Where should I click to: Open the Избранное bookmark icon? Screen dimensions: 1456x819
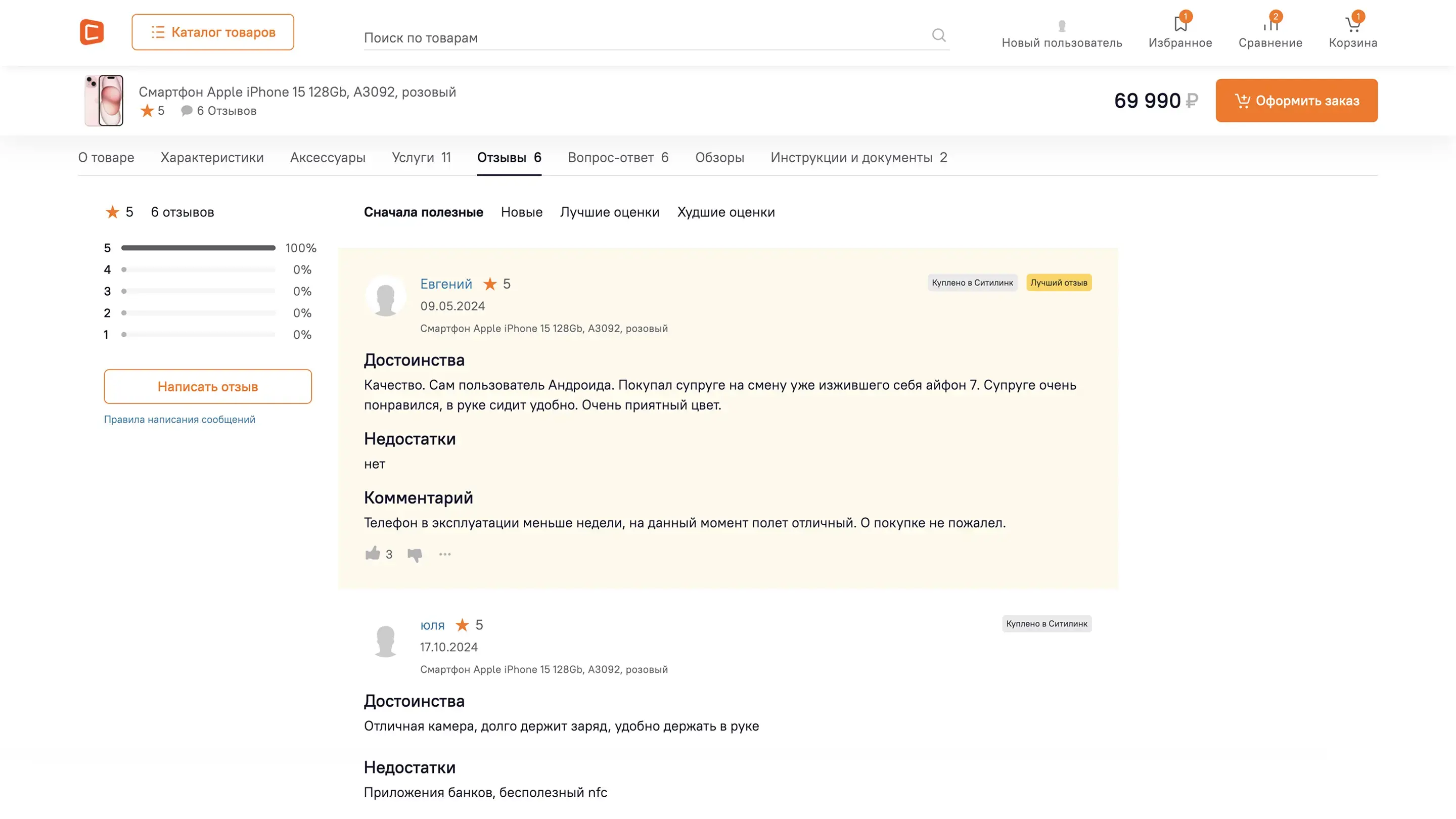[1180, 24]
